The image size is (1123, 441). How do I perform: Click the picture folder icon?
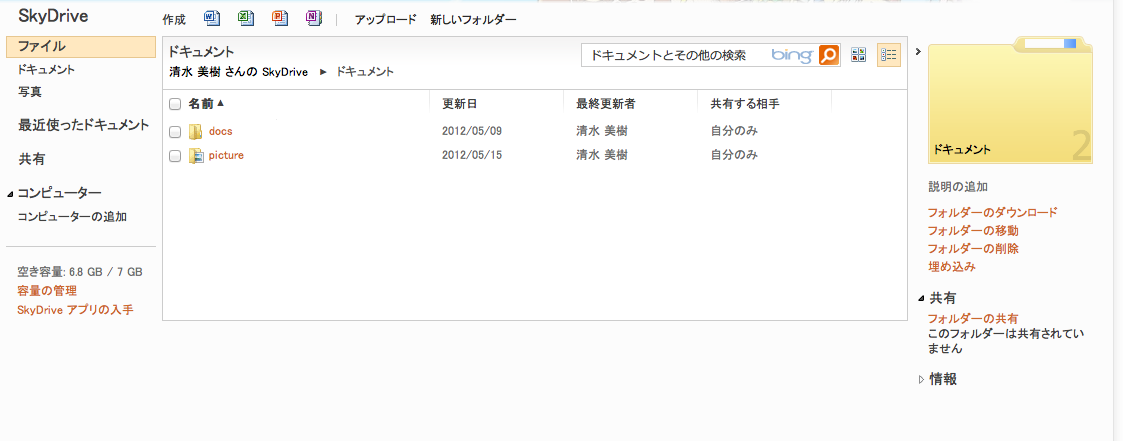tap(196, 155)
